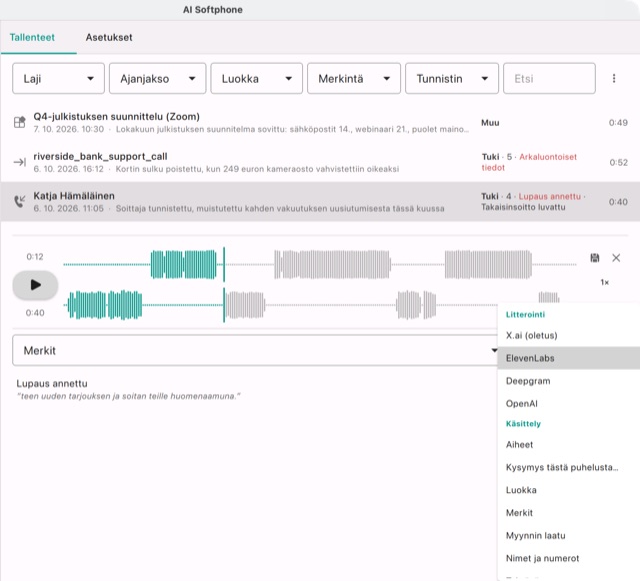Click the quote "teen uuden tarjouksen ja soitan…"
Viewport: 640px width, 581px height.
(x=129, y=396)
